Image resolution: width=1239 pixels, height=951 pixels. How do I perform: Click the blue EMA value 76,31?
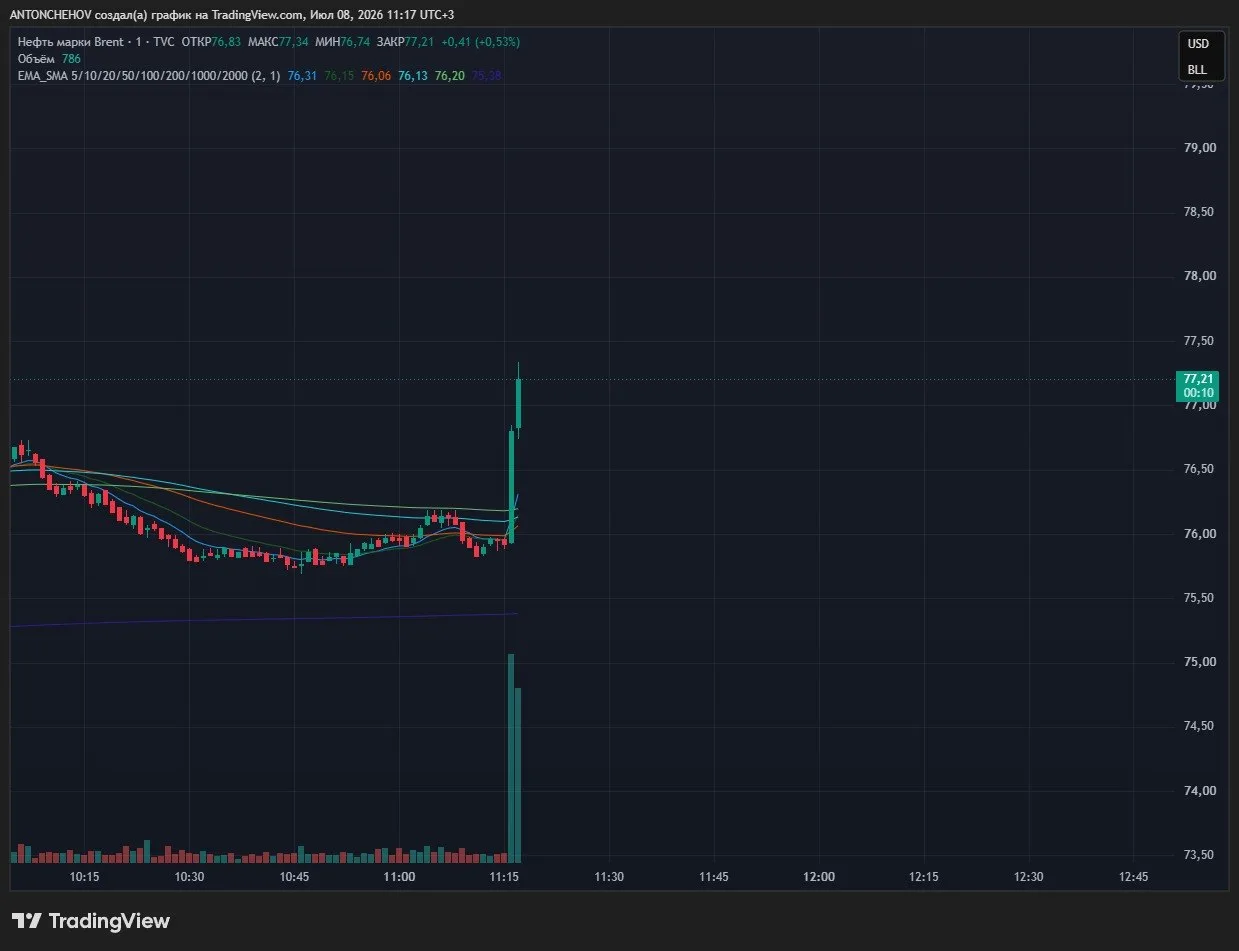[x=302, y=76]
